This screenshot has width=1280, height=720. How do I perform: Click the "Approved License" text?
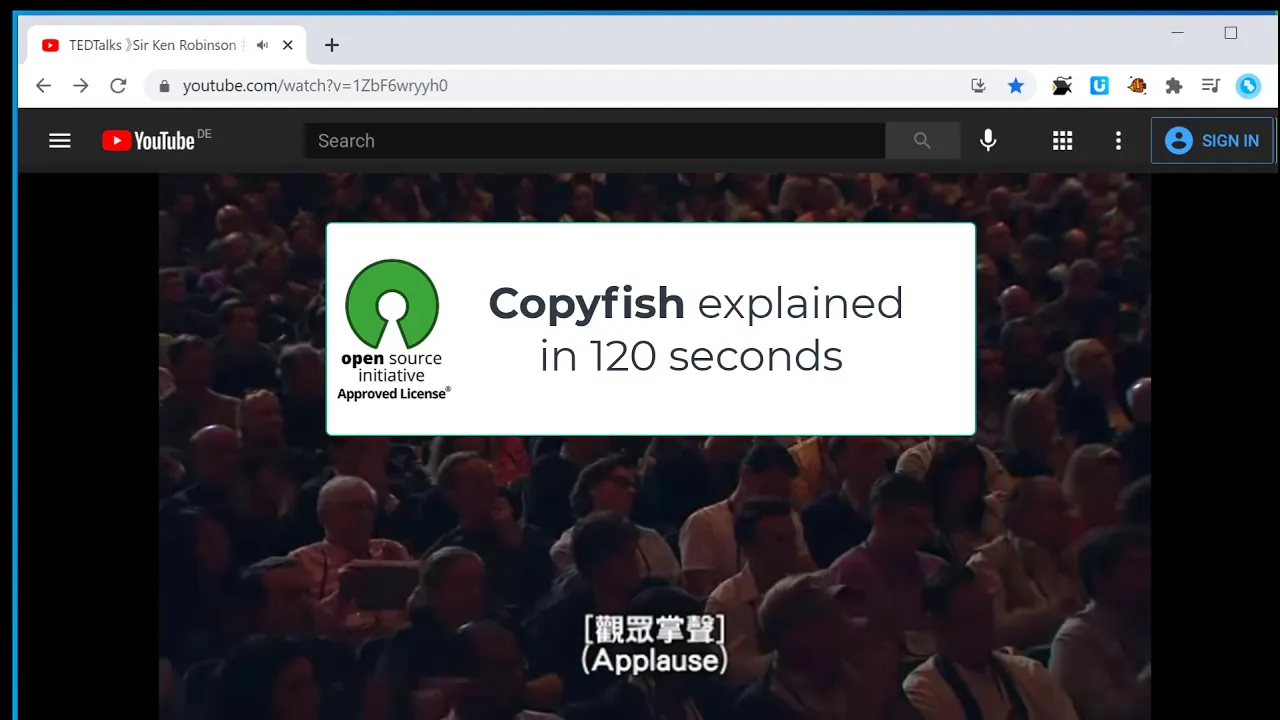(x=394, y=394)
